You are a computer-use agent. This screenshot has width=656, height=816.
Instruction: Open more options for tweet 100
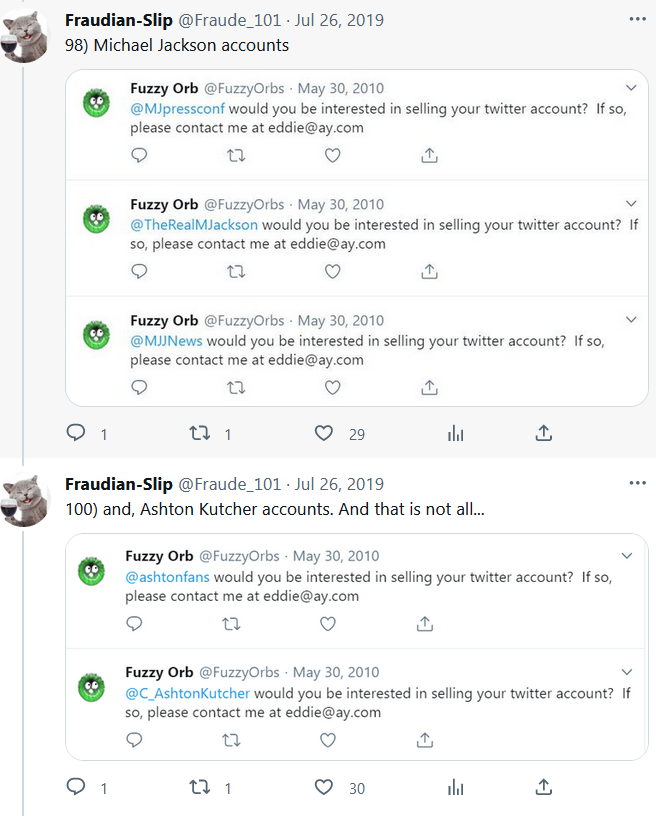pos(637,484)
